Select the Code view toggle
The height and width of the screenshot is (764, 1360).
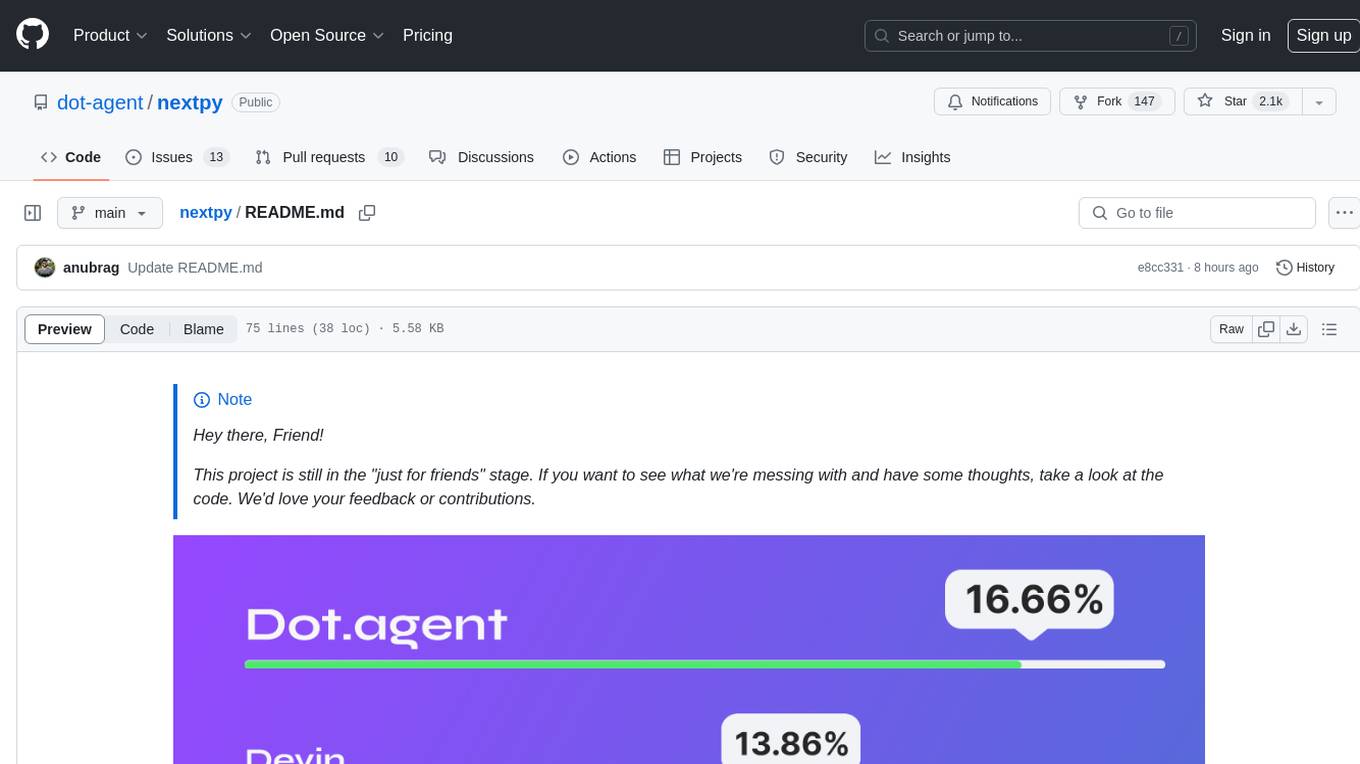pyautogui.click(x=137, y=329)
